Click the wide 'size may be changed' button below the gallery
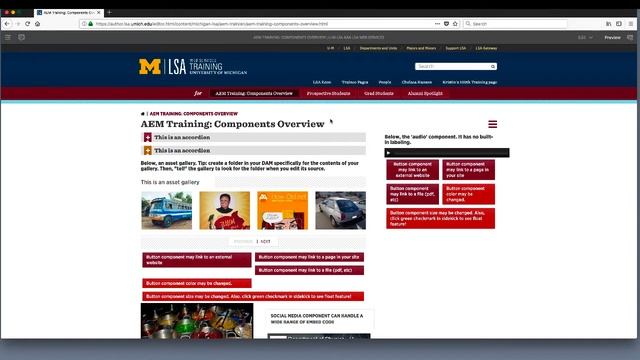The height and width of the screenshot is (360, 640). coord(253,296)
